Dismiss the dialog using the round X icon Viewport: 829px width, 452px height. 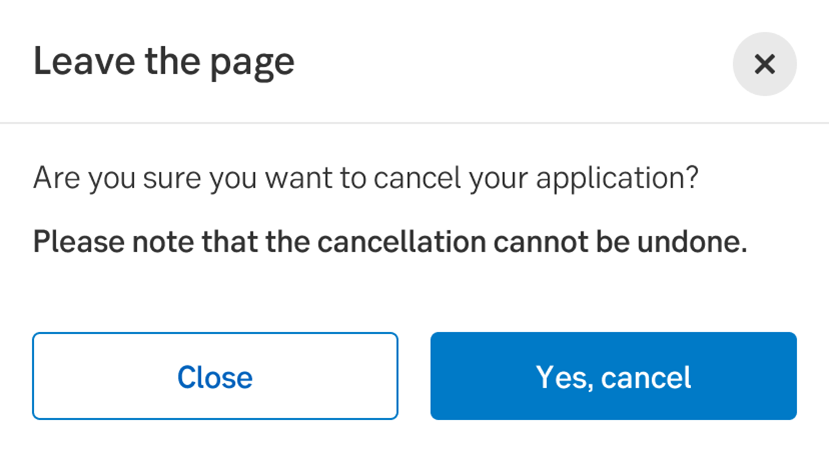pyautogui.click(x=764, y=65)
